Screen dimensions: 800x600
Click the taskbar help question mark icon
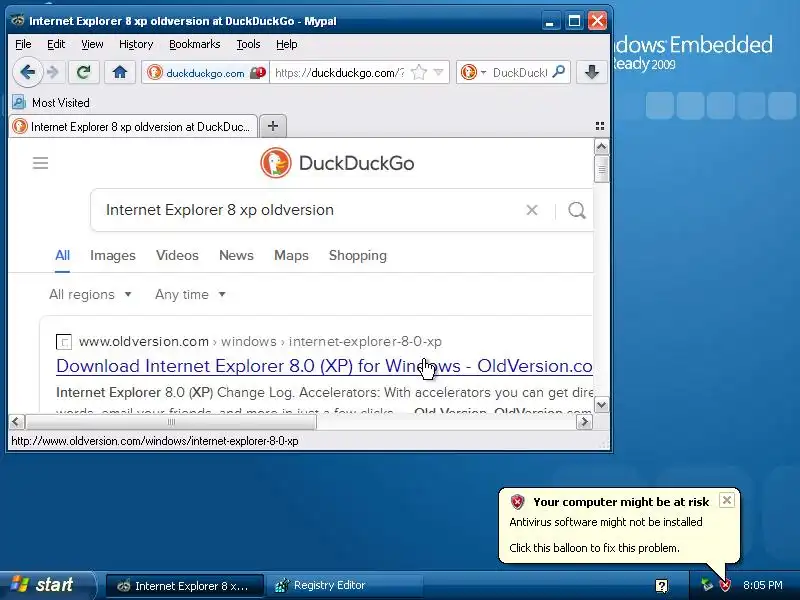click(x=661, y=586)
